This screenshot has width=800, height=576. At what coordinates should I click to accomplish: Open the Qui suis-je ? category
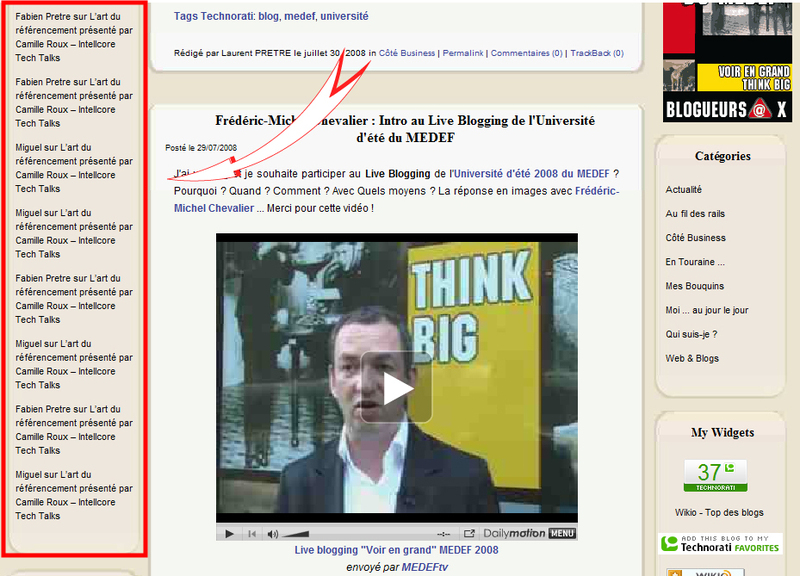[x=691, y=334]
